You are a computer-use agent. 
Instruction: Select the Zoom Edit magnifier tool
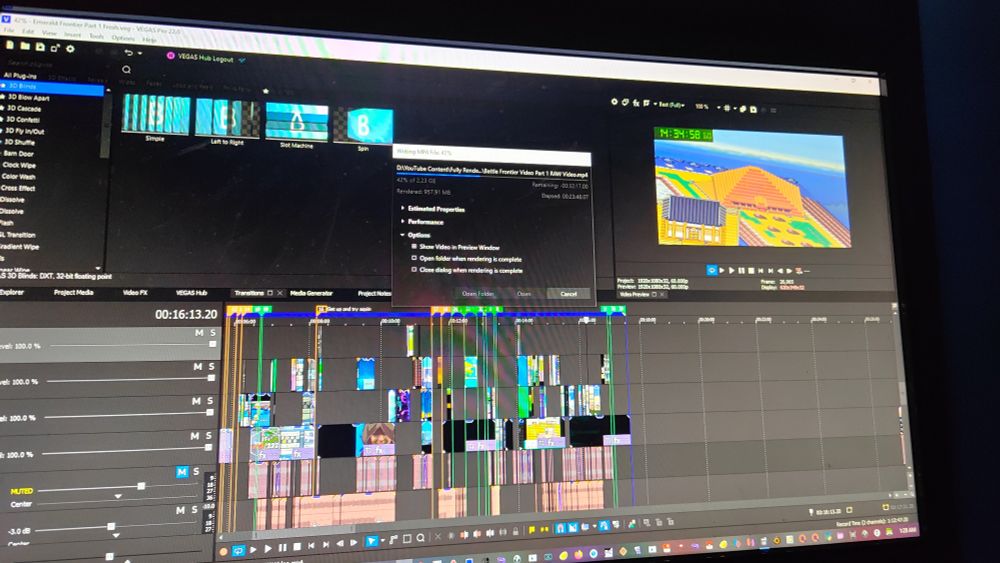coord(420,538)
